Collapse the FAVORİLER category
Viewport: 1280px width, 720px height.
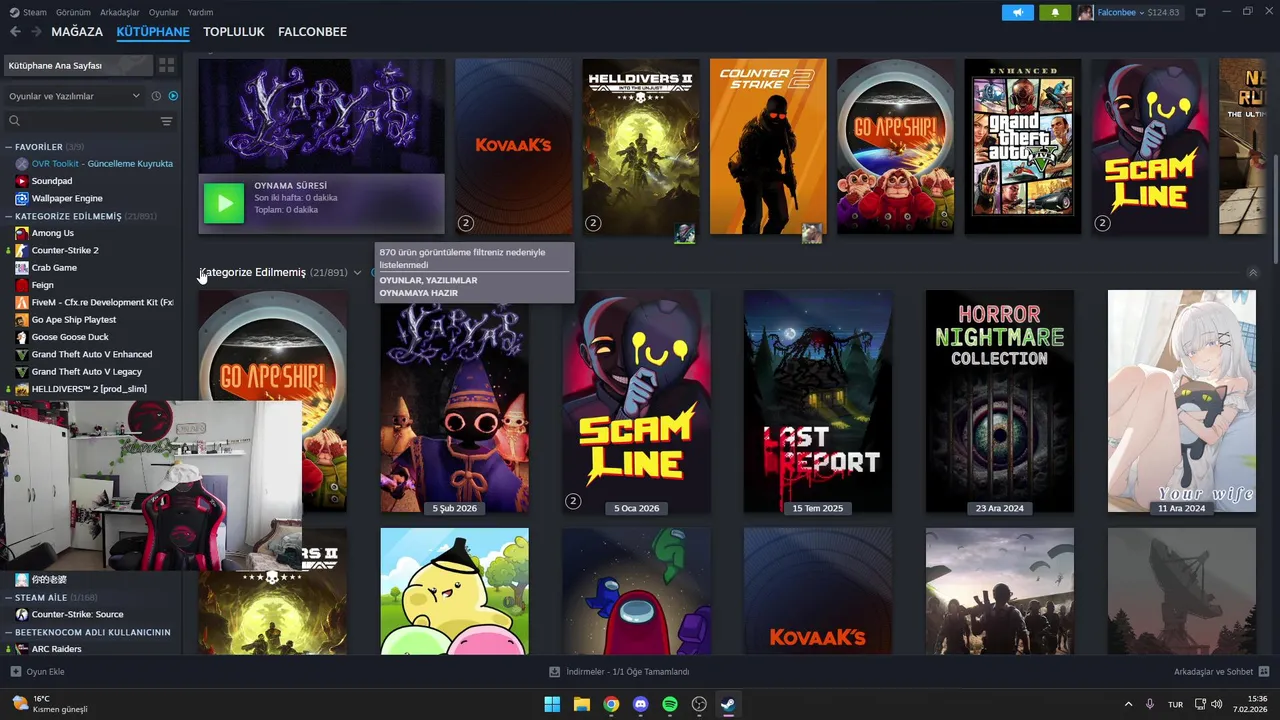pyautogui.click(x=9, y=147)
